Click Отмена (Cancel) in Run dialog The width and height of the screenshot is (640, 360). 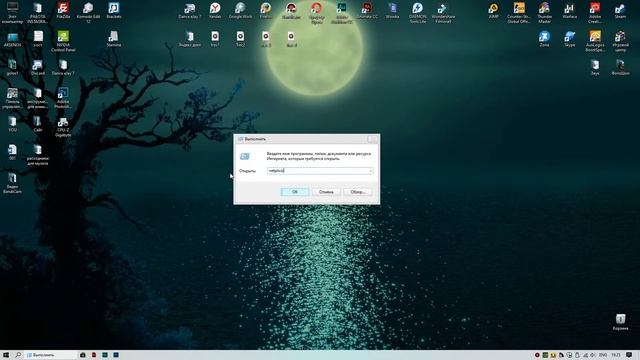[326, 191]
